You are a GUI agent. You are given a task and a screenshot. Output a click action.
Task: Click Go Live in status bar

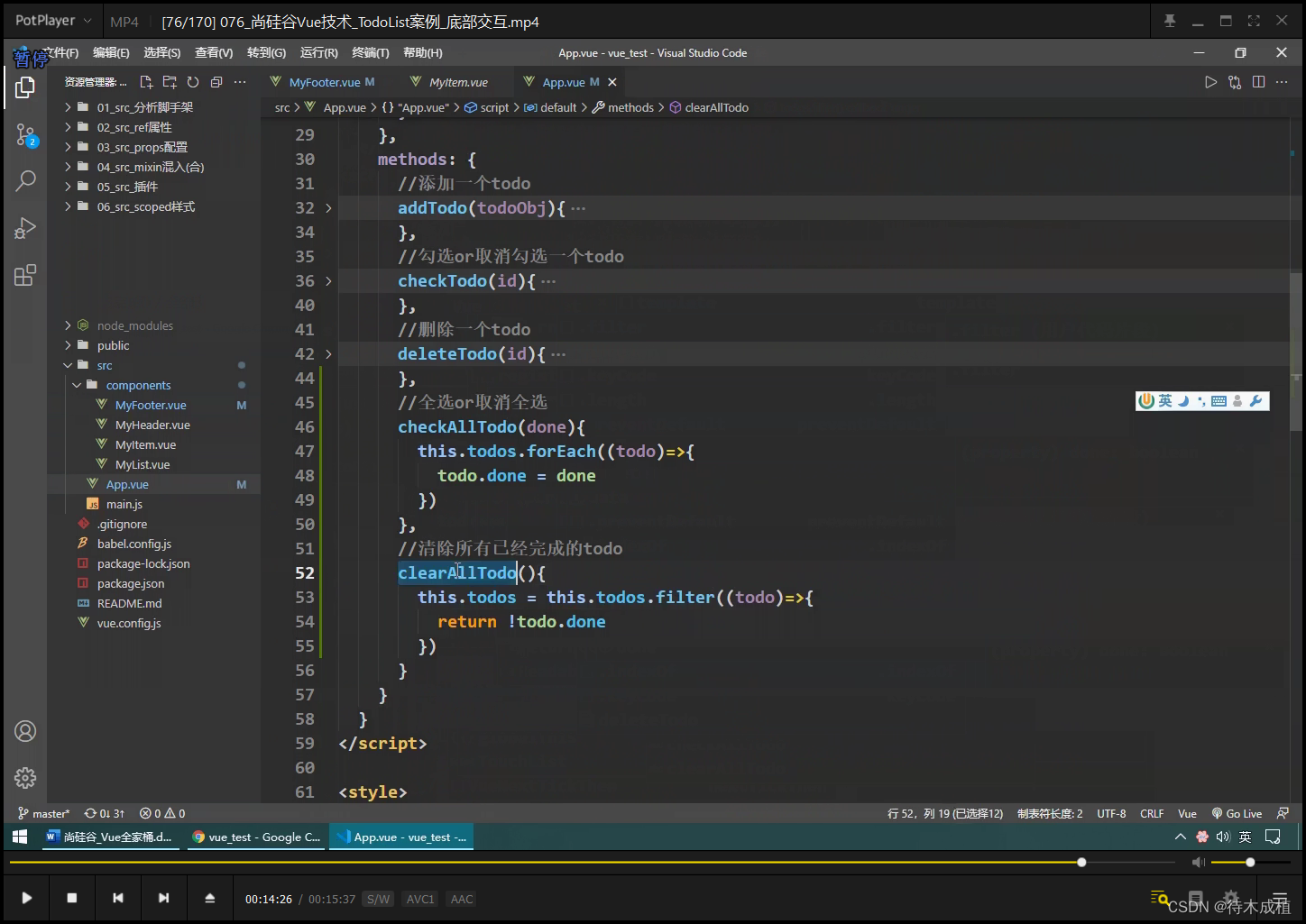1237,813
